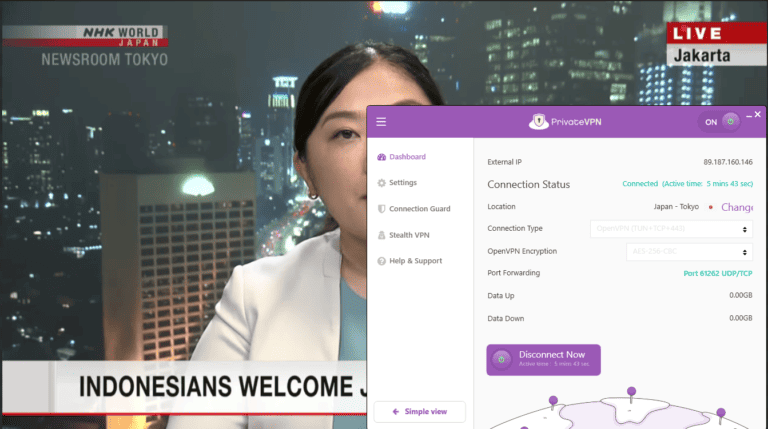Open the Connection Type dropdown

[672, 229]
